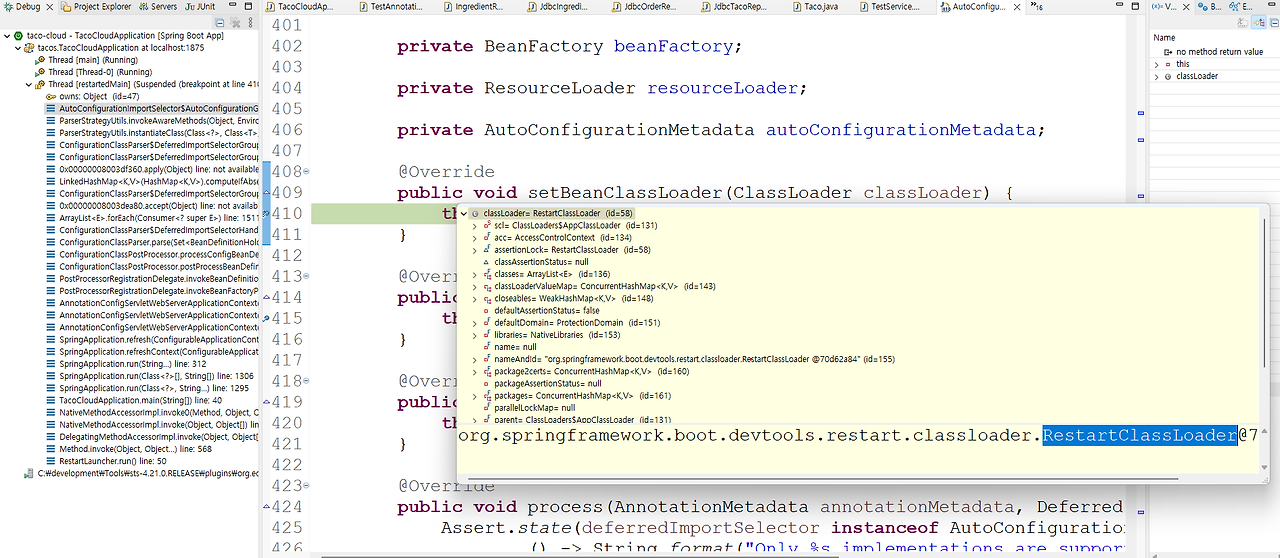
Task: Switch to the Project Explorer tab
Action: [x=95, y=6]
